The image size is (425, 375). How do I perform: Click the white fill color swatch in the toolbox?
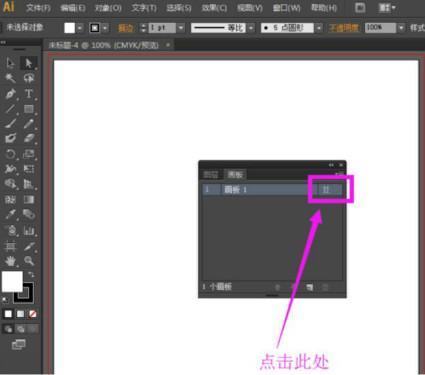point(12,282)
